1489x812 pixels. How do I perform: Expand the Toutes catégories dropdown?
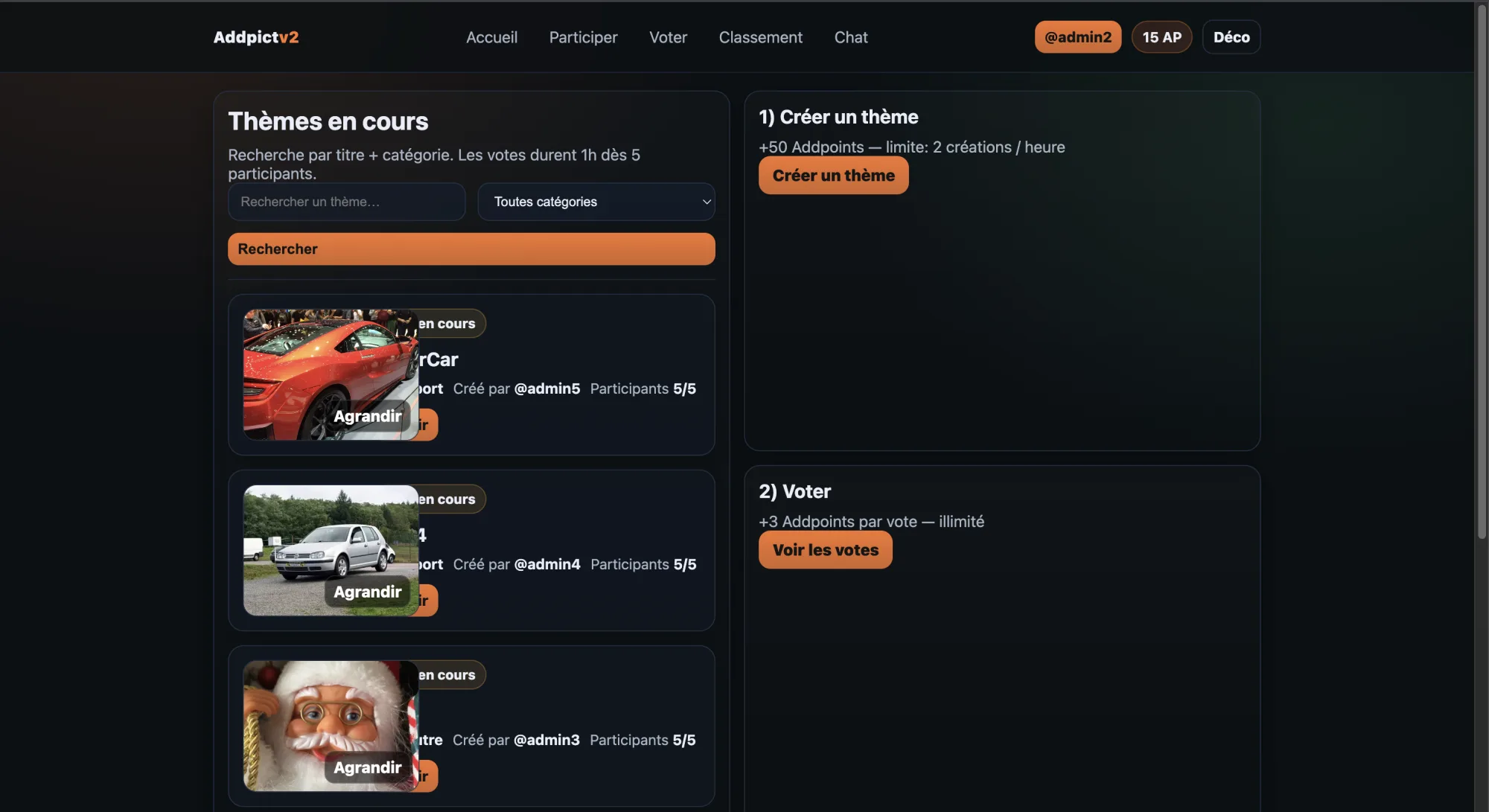click(596, 202)
